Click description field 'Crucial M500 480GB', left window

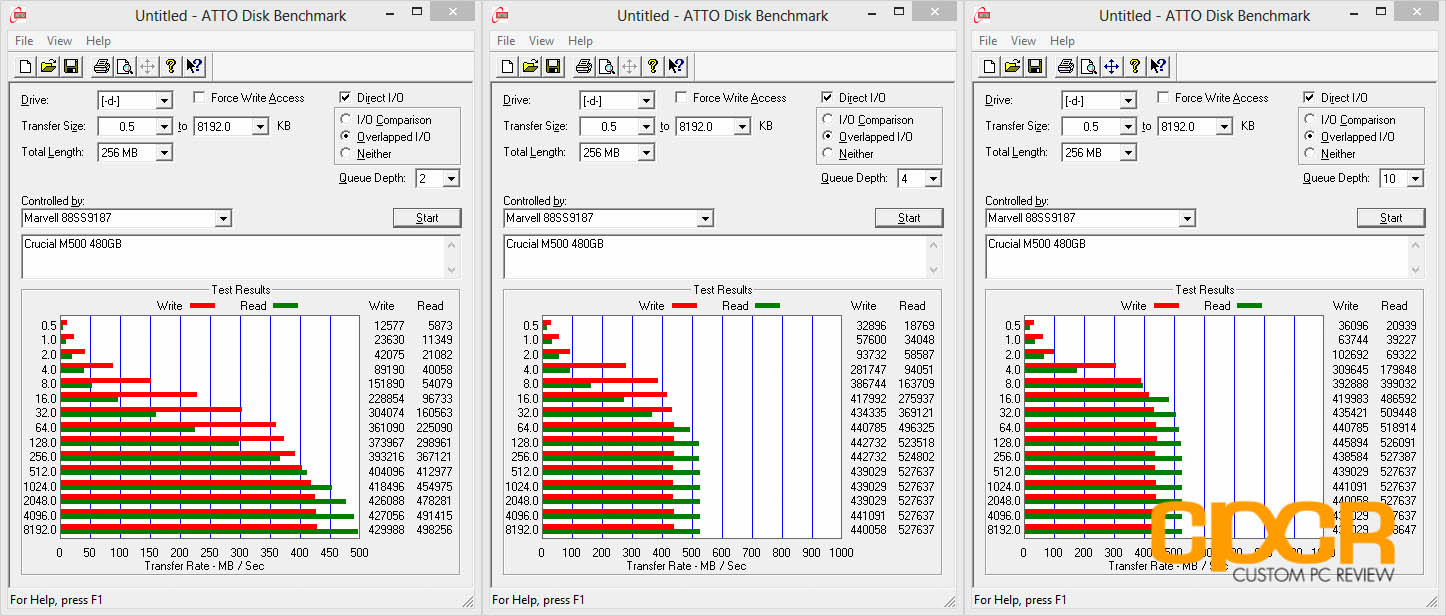240,256
